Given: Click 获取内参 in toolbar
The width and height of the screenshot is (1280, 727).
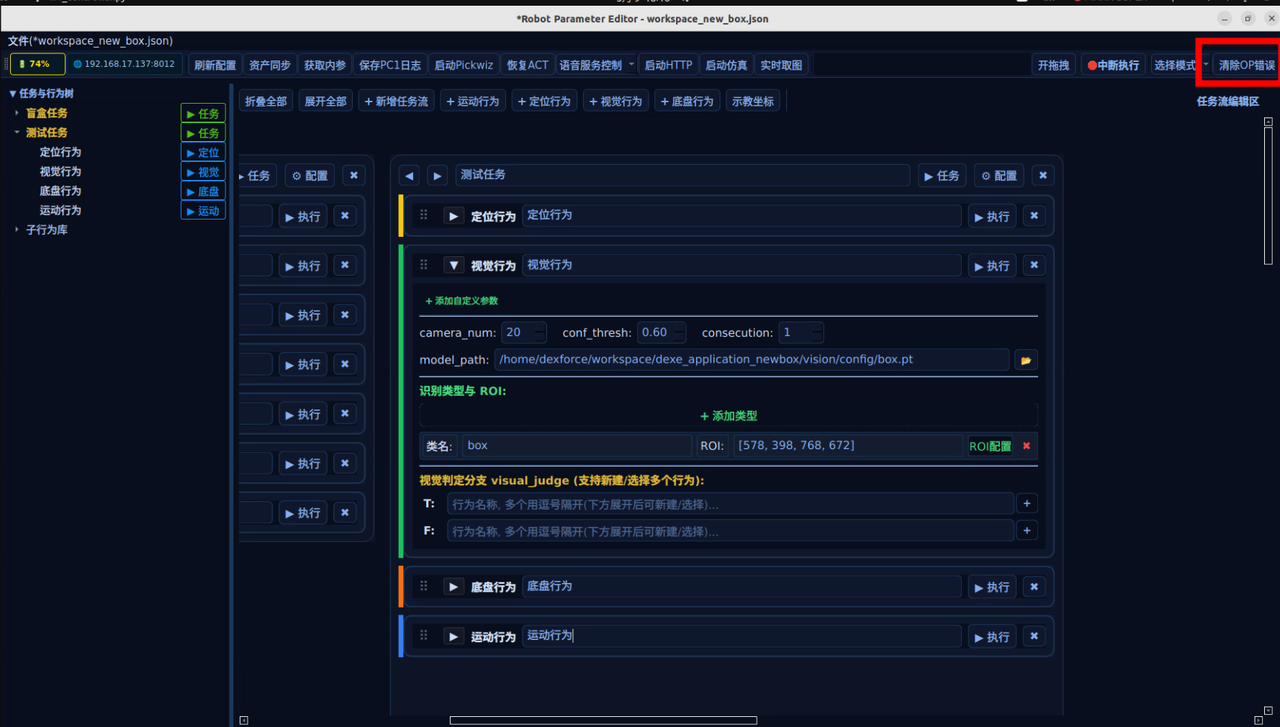Looking at the screenshot, I should 325,65.
